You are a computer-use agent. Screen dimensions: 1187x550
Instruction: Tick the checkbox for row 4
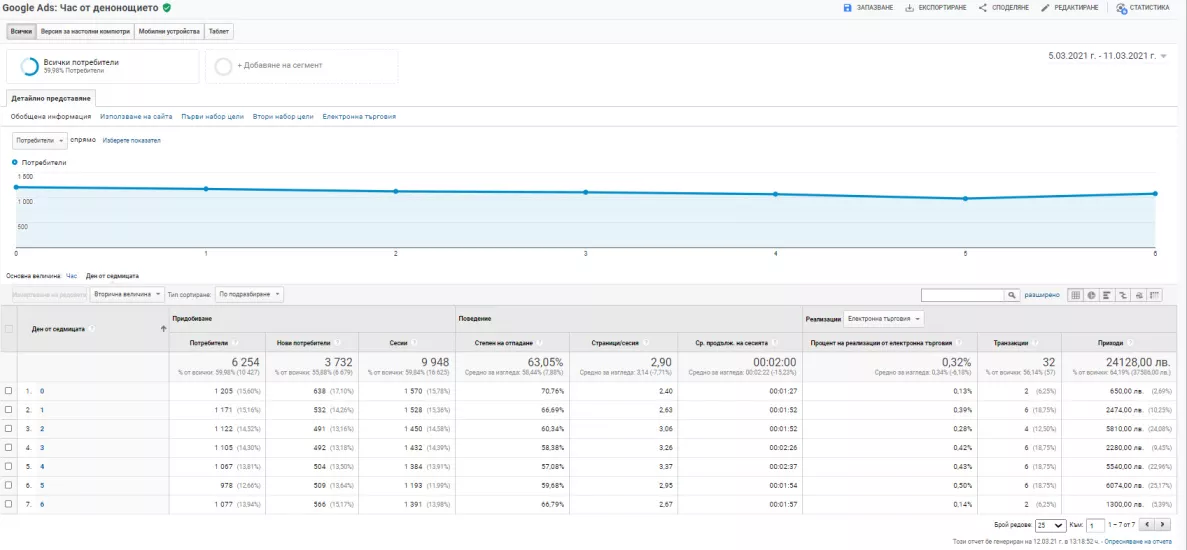point(8,447)
